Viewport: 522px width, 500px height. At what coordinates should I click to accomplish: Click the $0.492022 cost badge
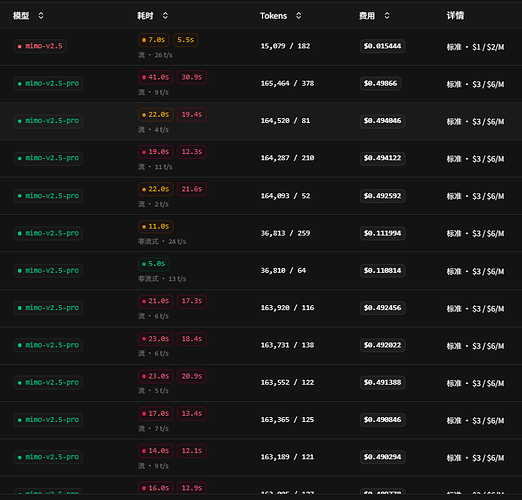pos(383,345)
